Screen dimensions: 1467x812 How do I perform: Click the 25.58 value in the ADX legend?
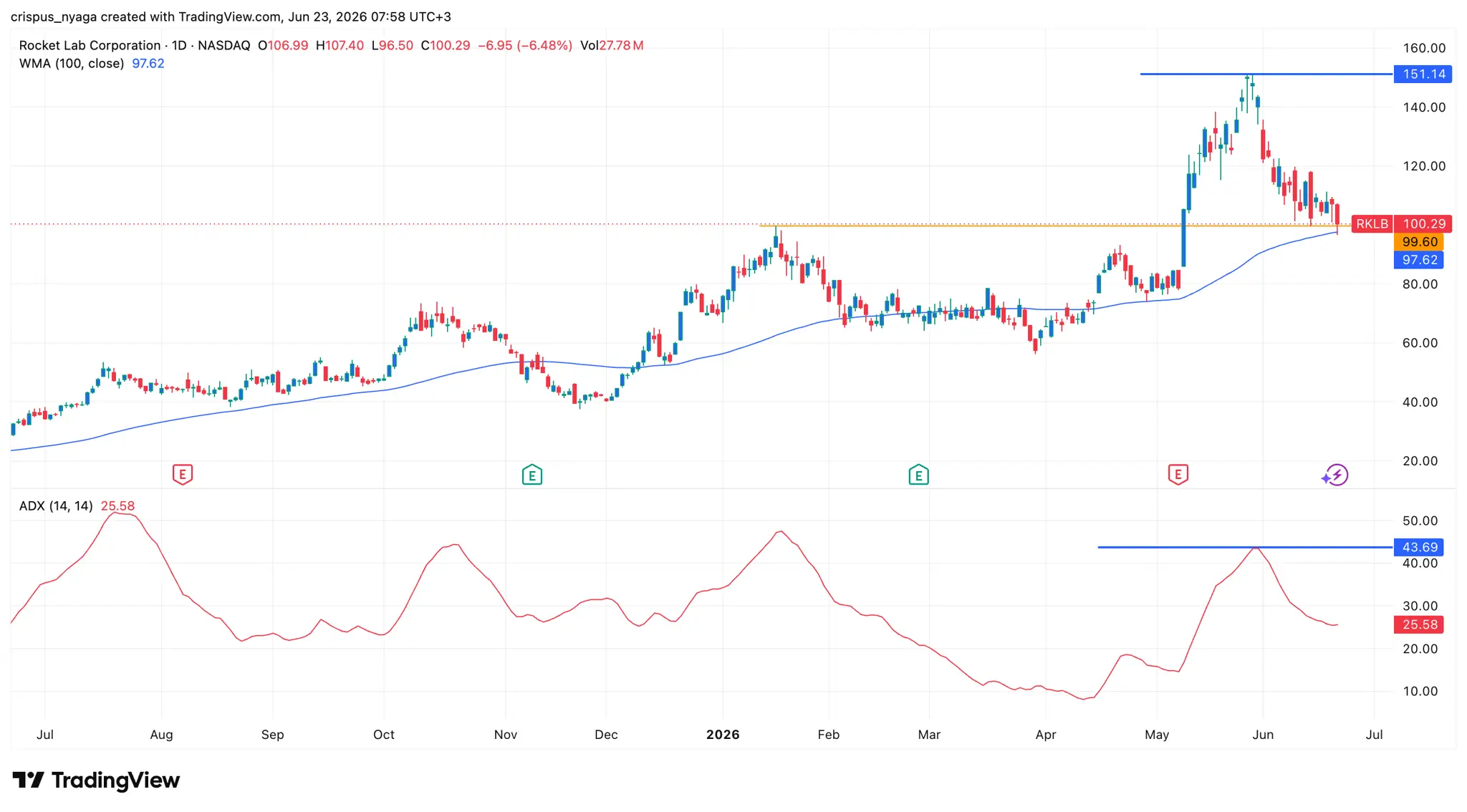tap(117, 506)
